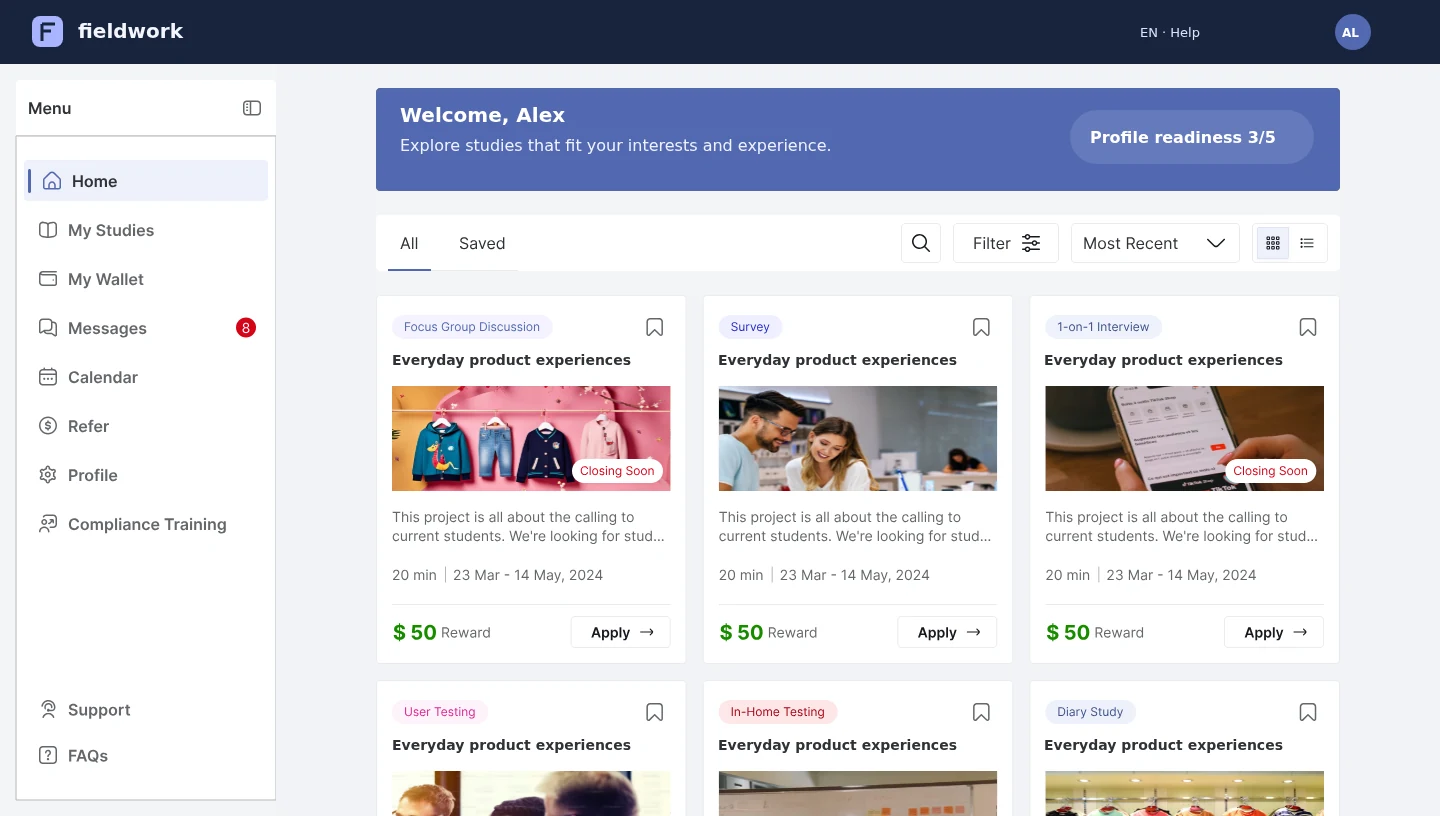
Task: Collapse the Menu sidebar panel icon
Action: (x=252, y=108)
